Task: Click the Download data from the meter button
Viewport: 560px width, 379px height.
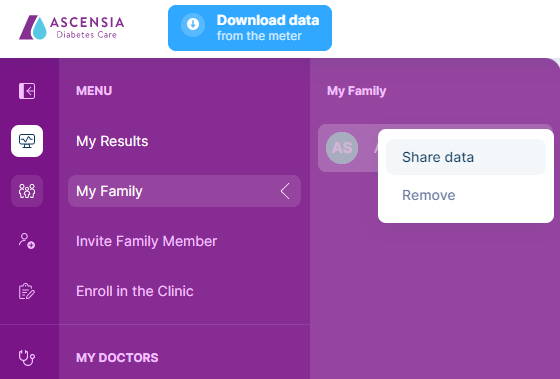Action: click(250, 28)
